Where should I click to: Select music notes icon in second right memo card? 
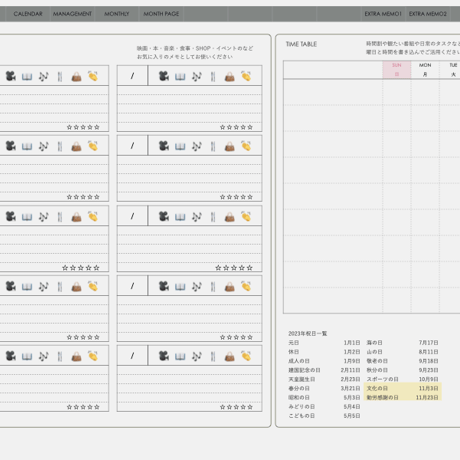coord(197,146)
